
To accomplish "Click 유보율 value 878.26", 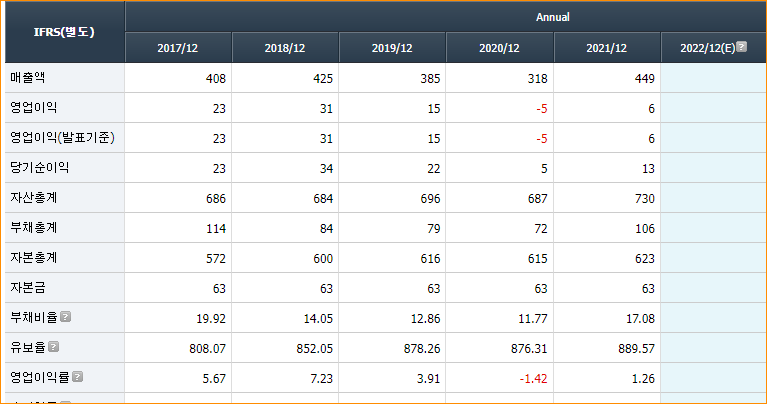I will click(x=422, y=349).
